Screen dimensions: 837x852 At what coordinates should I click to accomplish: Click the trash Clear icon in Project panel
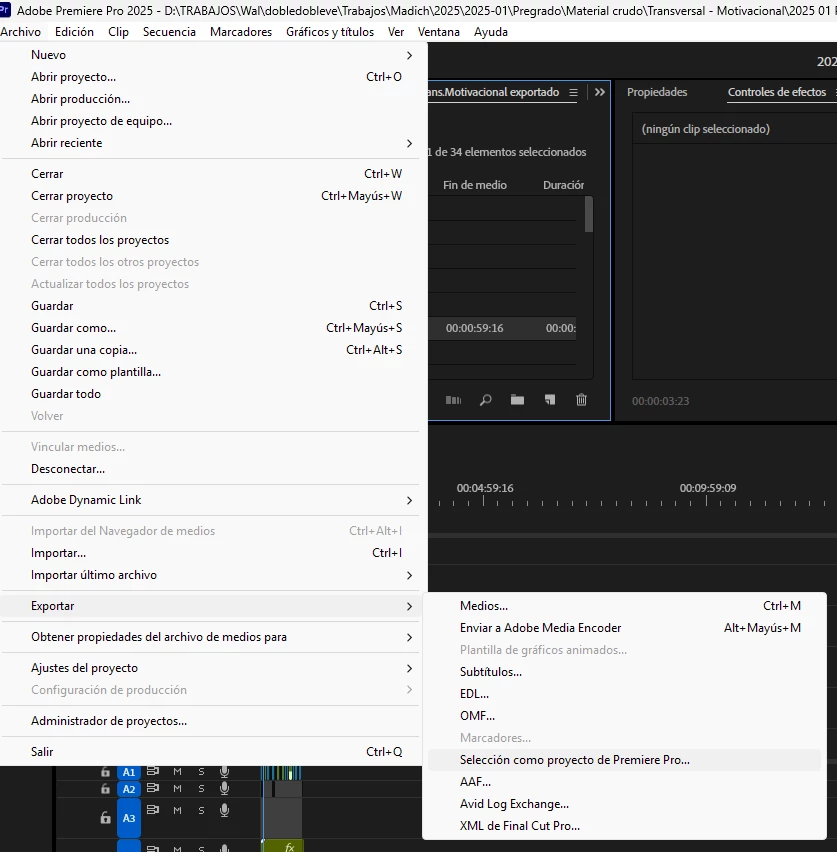581,400
